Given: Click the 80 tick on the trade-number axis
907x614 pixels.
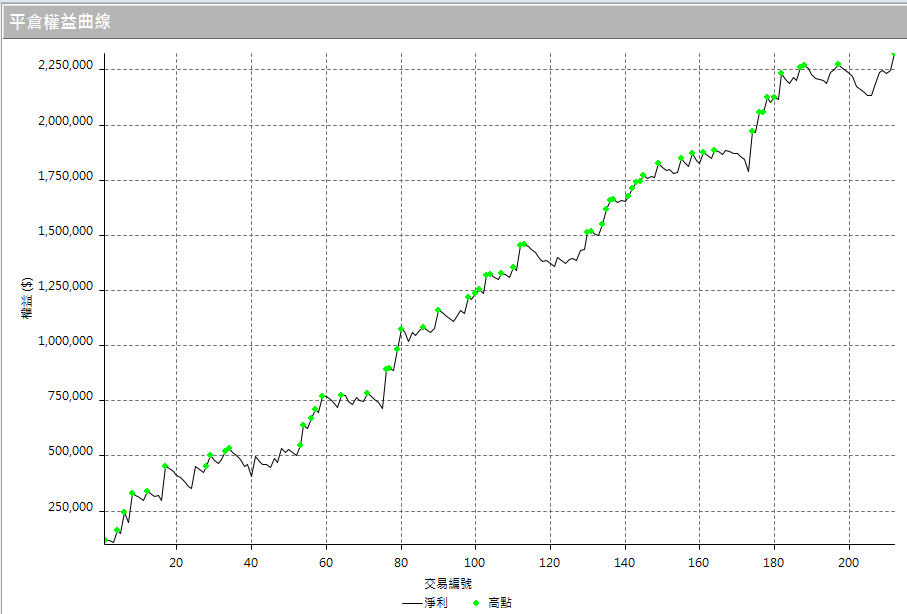Looking at the screenshot, I should (x=401, y=562).
